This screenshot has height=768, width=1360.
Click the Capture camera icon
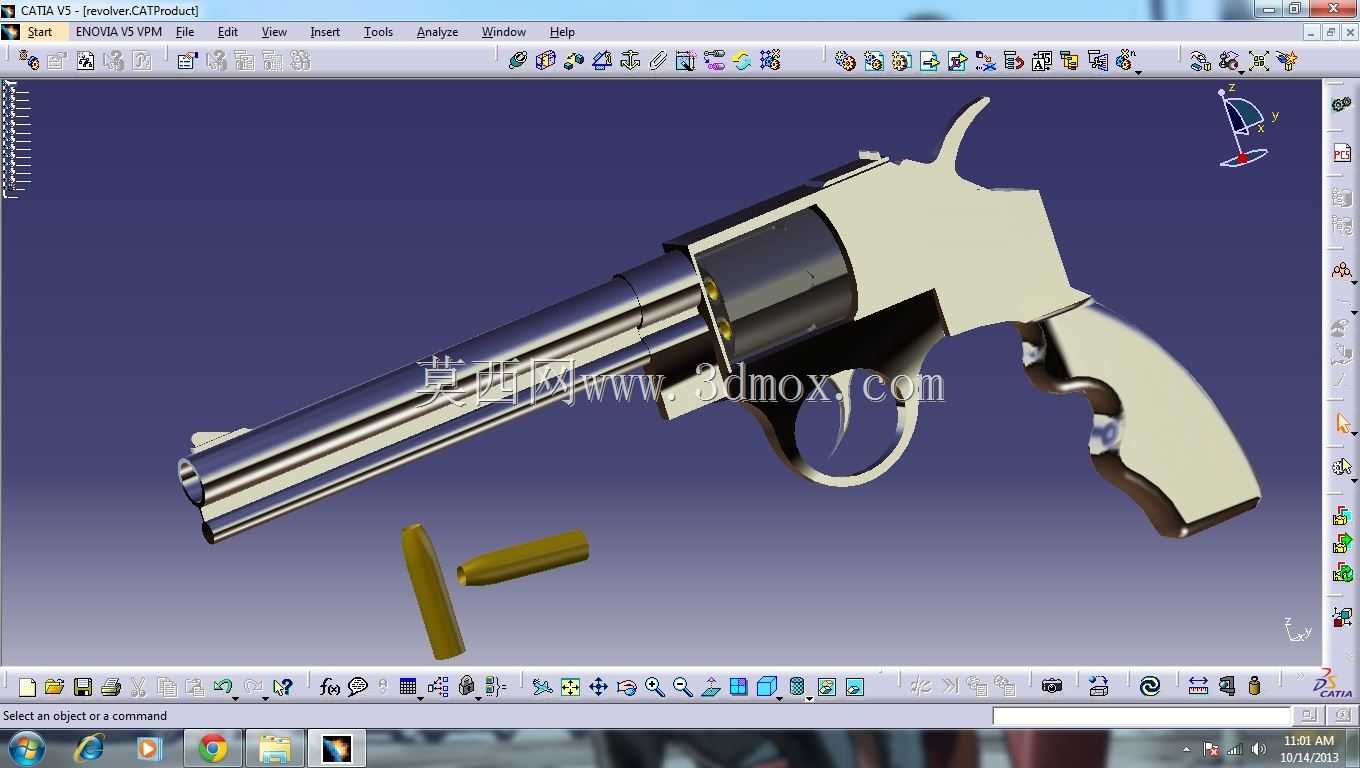point(1052,686)
